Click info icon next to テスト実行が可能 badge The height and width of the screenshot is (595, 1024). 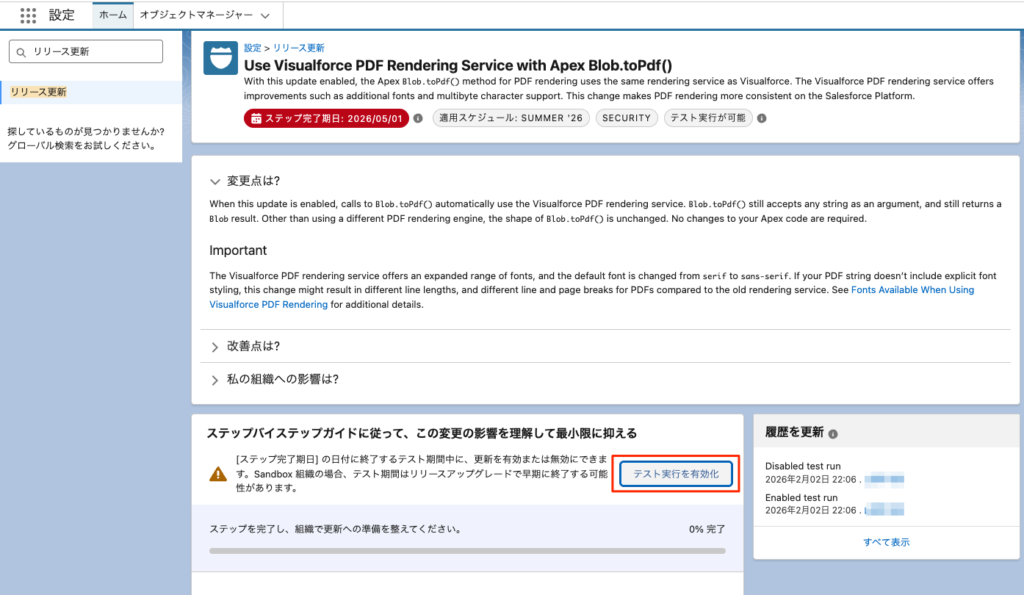(x=761, y=118)
